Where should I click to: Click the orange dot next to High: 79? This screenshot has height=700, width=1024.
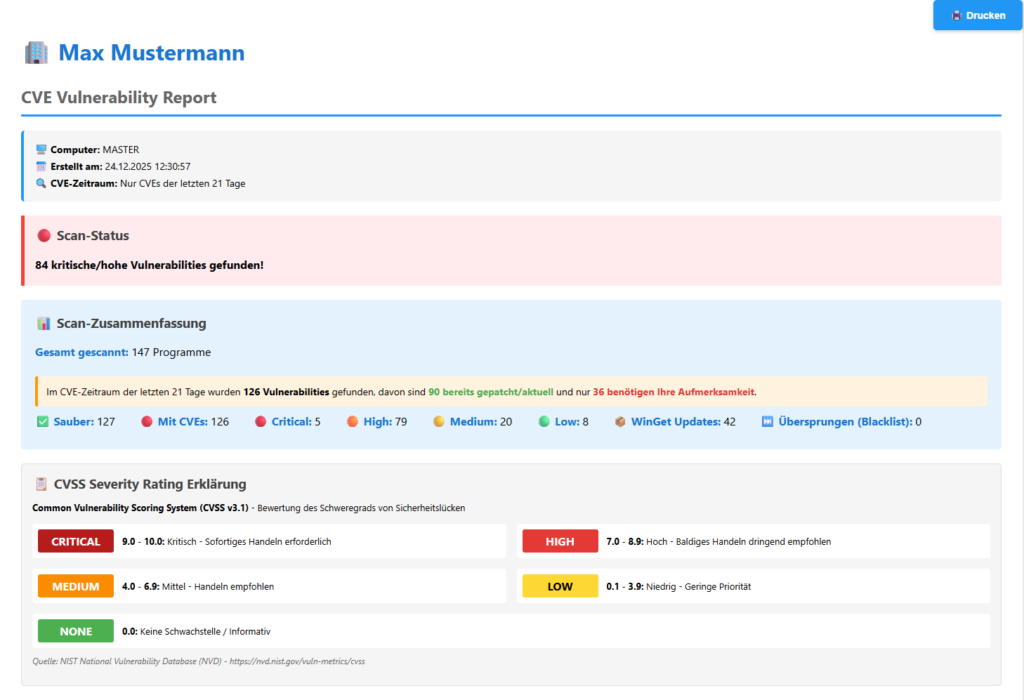click(351, 421)
